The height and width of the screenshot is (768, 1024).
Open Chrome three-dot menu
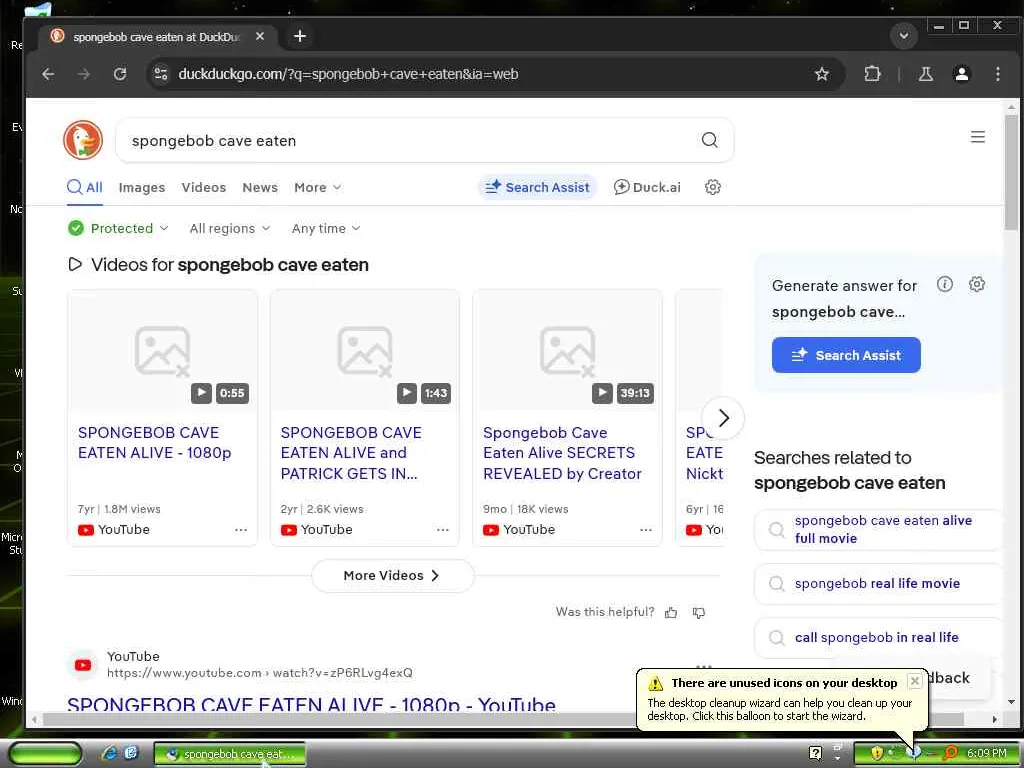tap(997, 74)
